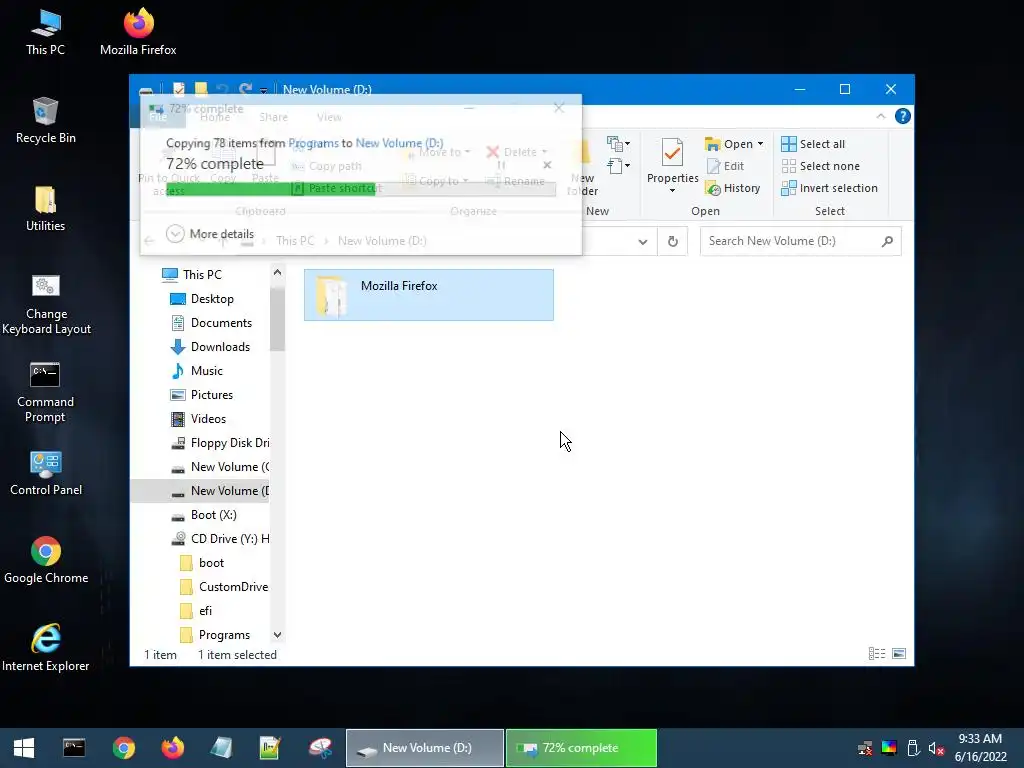Image resolution: width=1024 pixels, height=768 pixels.
Task: Open the CustomDrive folder in tree
Action: 223,586
